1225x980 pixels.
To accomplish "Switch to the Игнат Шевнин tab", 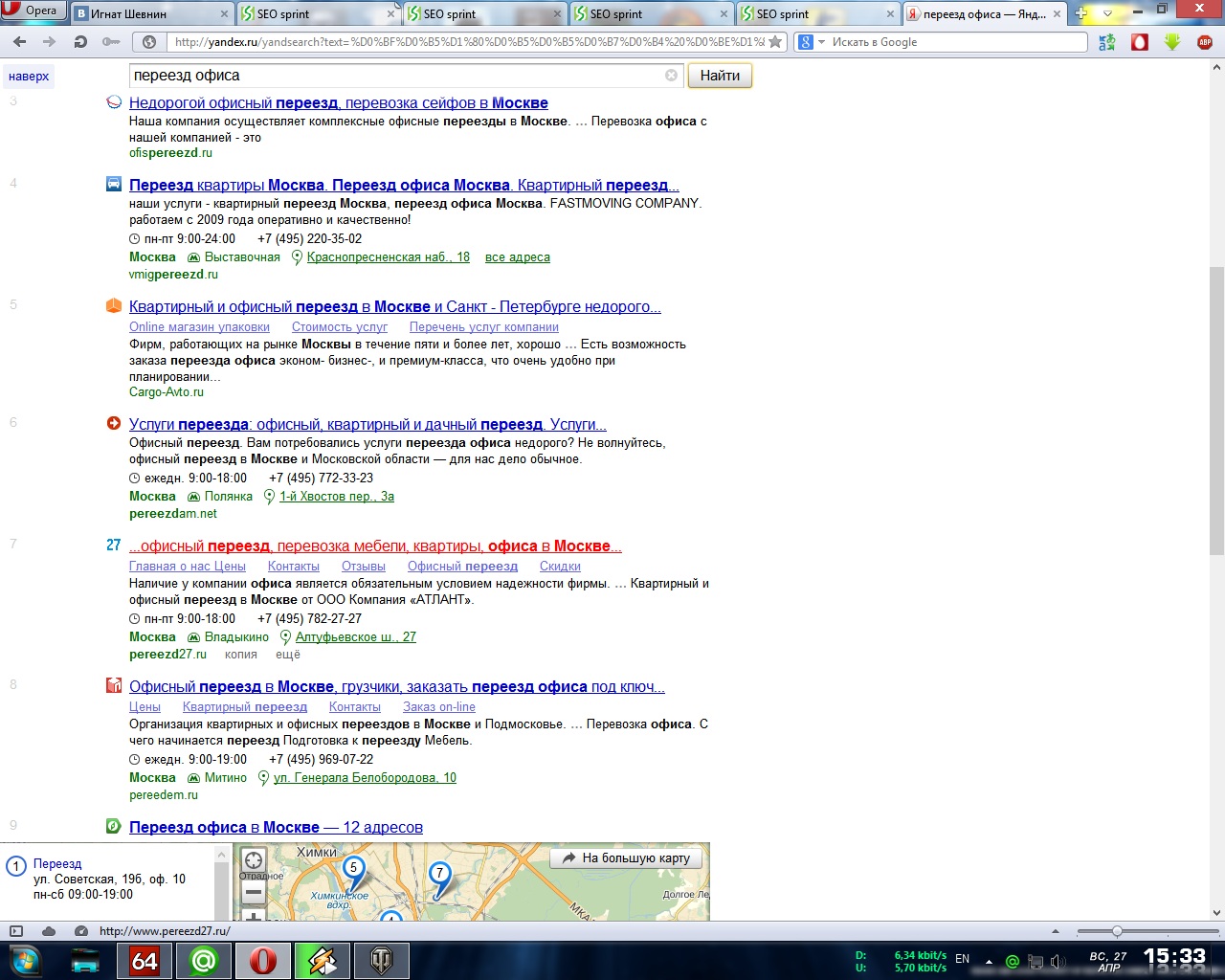I will point(152,13).
